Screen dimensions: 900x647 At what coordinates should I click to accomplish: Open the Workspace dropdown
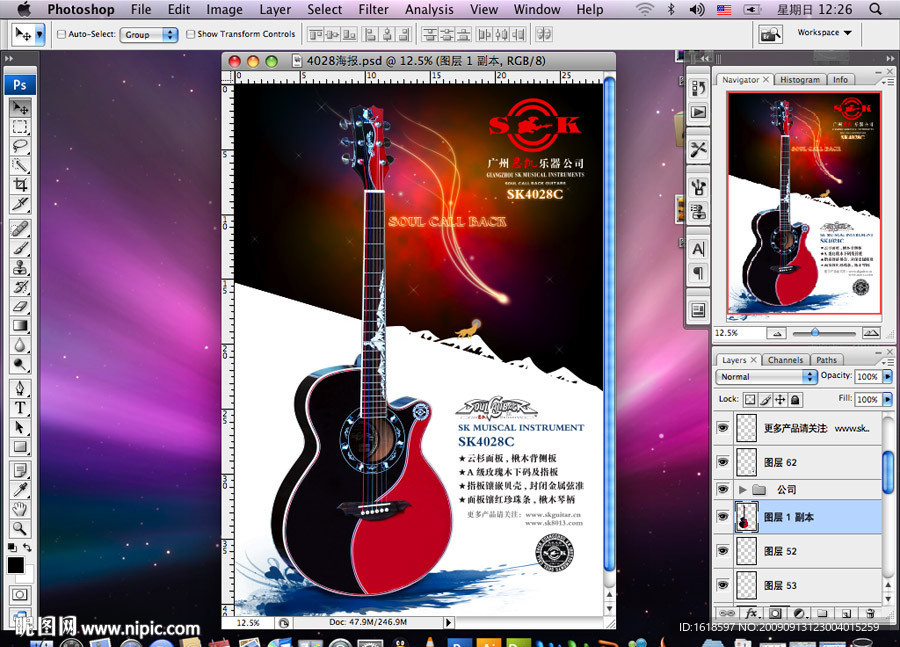pos(824,33)
